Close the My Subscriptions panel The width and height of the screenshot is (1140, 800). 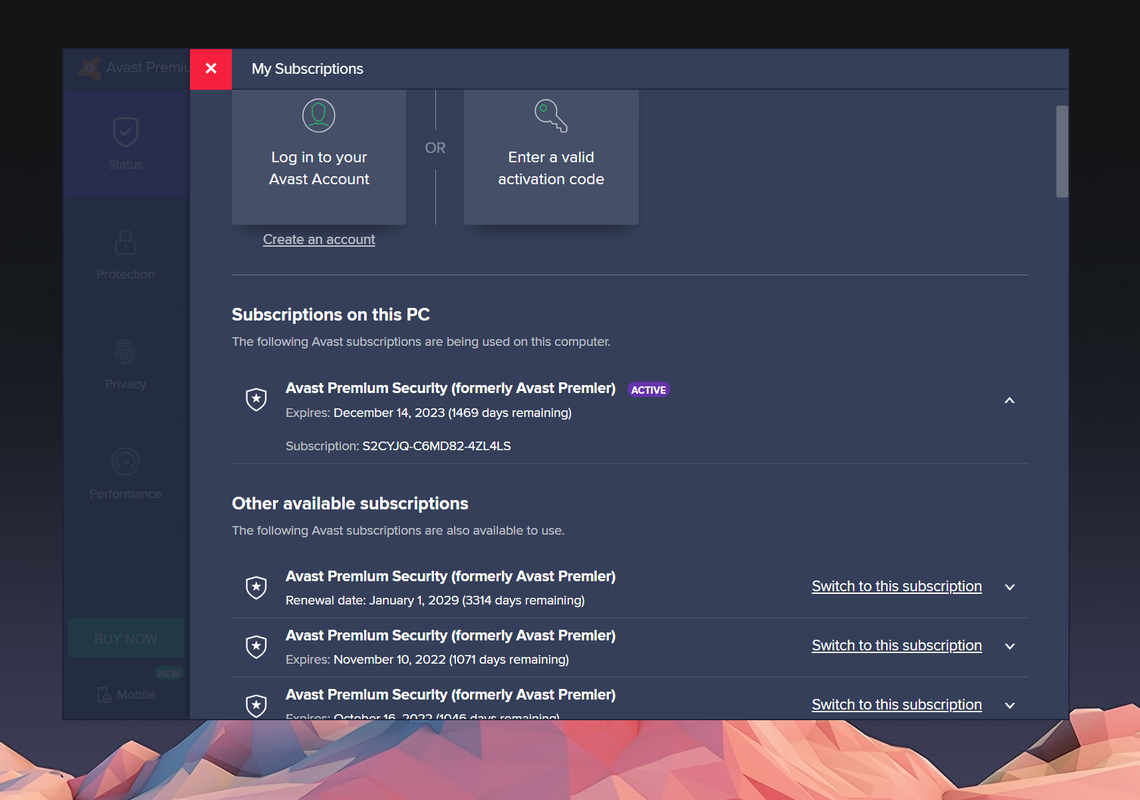point(211,69)
